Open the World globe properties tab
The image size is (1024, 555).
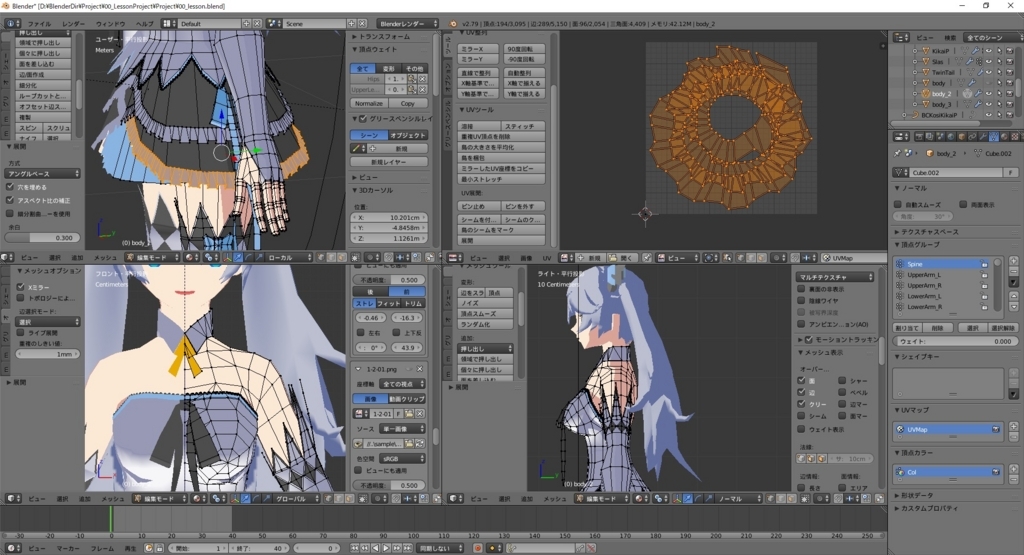[952, 136]
